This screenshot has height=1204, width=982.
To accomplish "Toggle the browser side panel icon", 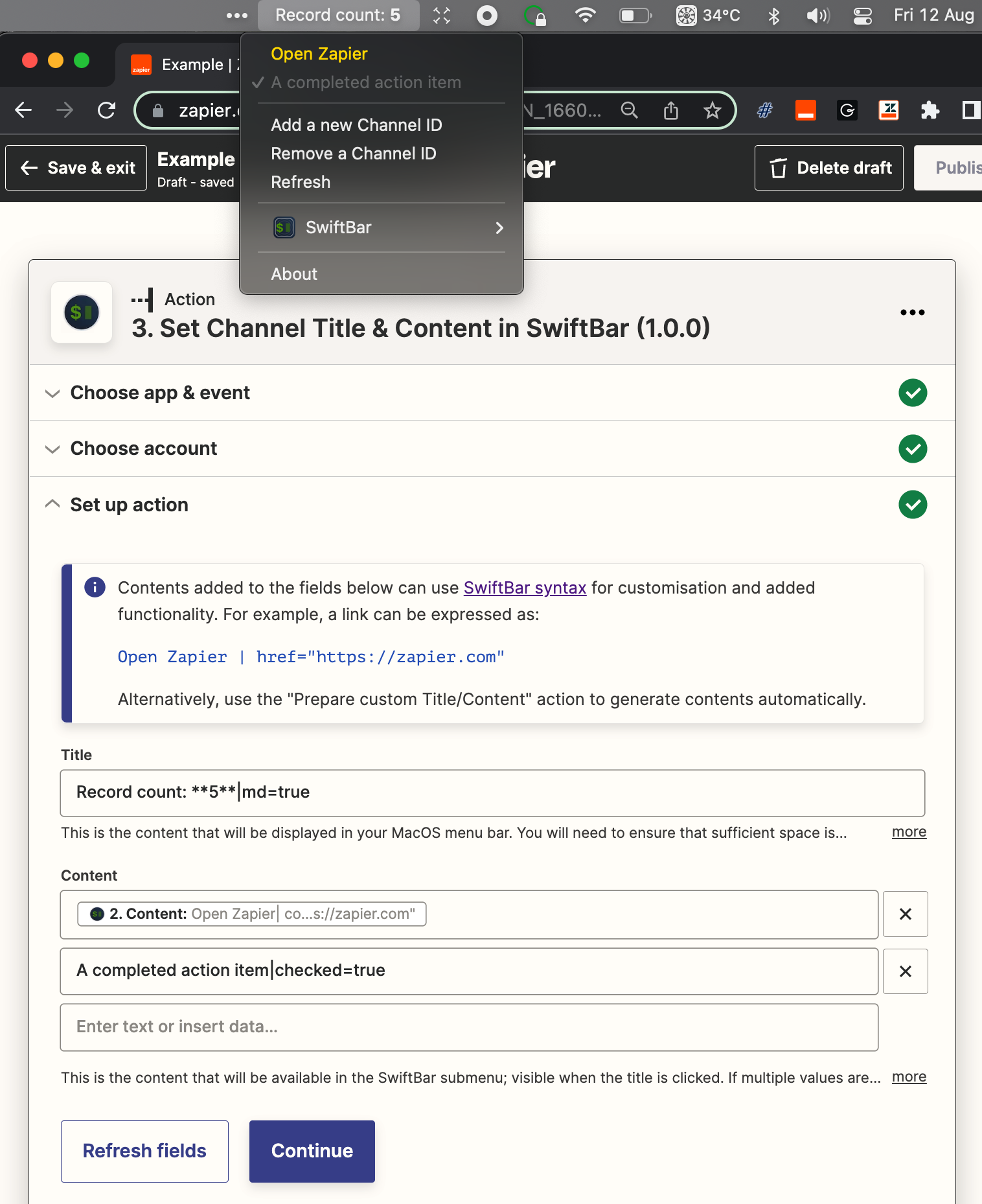I will [x=971, y=111].
